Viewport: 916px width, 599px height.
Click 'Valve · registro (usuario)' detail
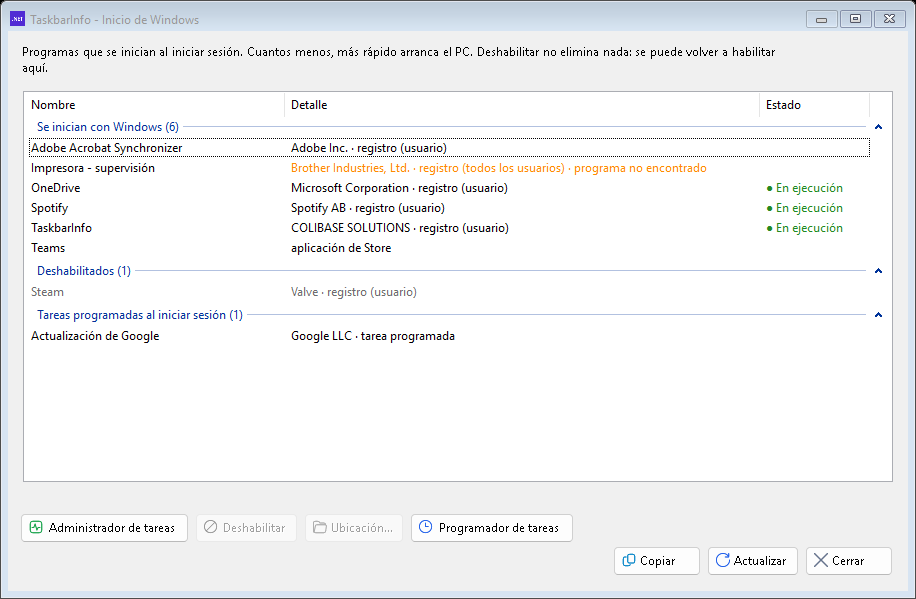354,292
